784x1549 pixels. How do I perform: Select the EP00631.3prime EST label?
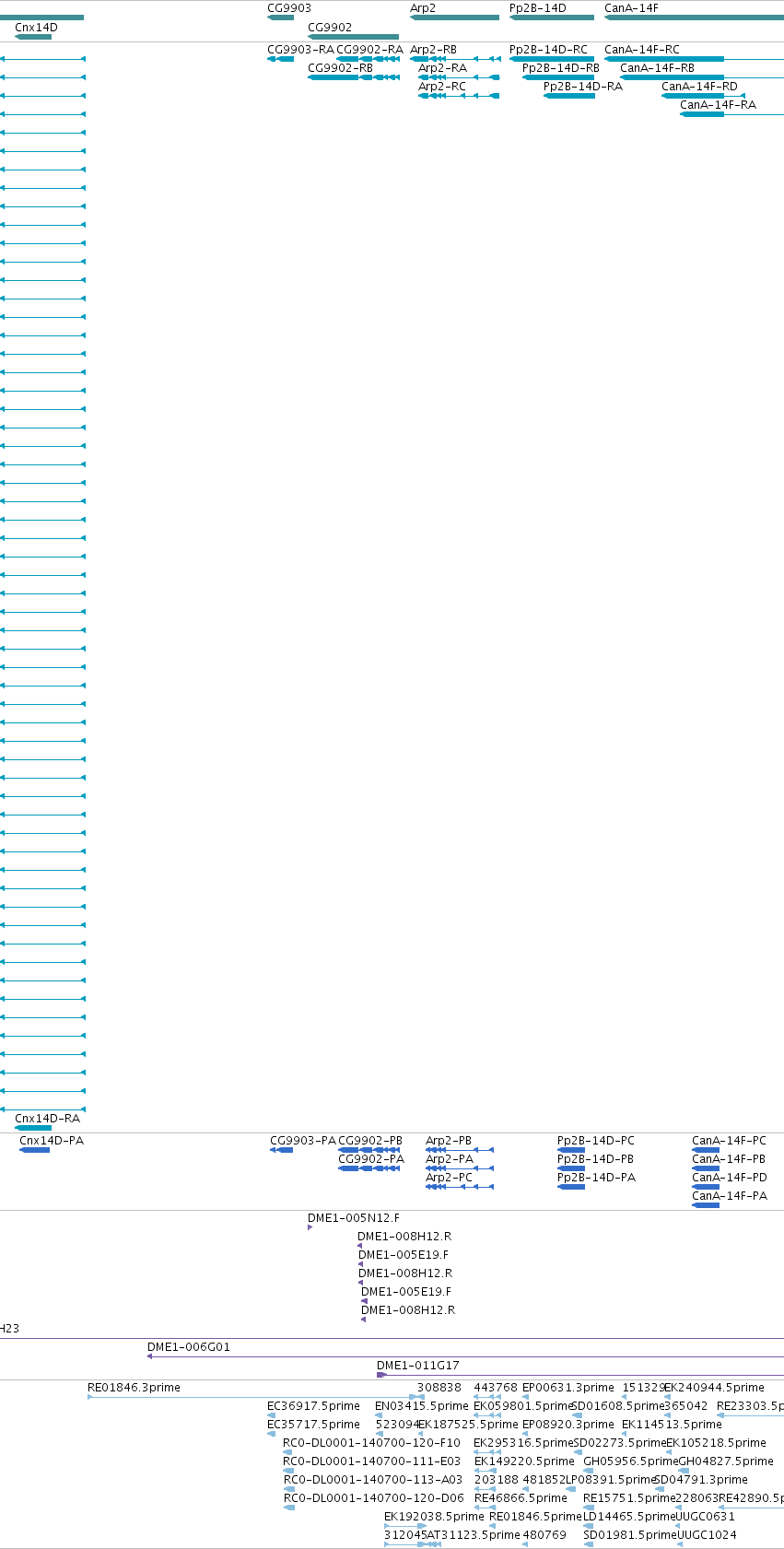click(568, 1388)
